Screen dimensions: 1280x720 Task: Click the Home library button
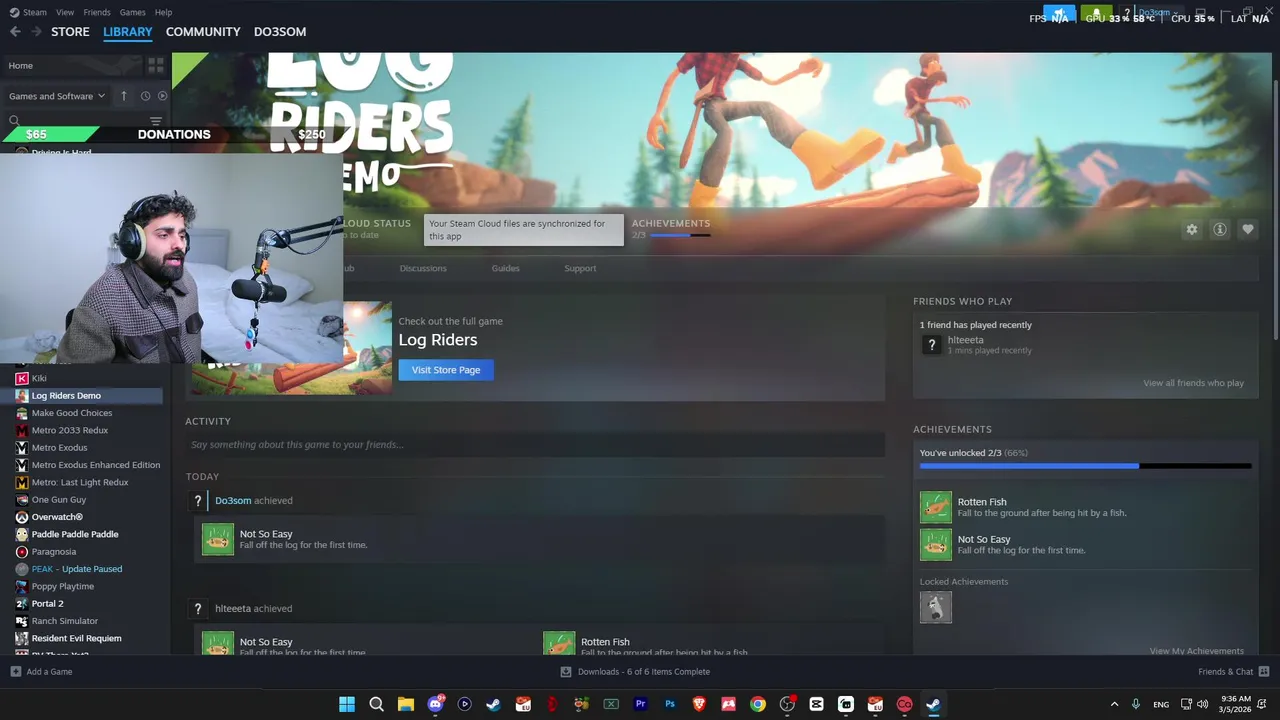point(70,65)
